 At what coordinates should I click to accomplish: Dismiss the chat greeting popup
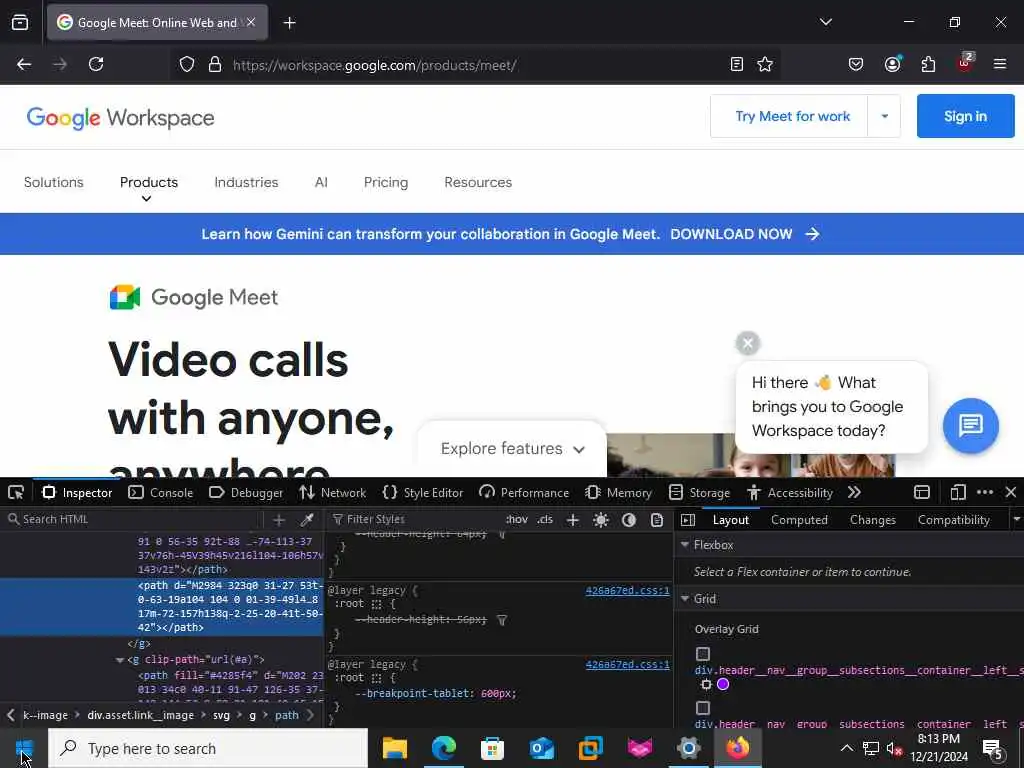click(x=748, y=343)
